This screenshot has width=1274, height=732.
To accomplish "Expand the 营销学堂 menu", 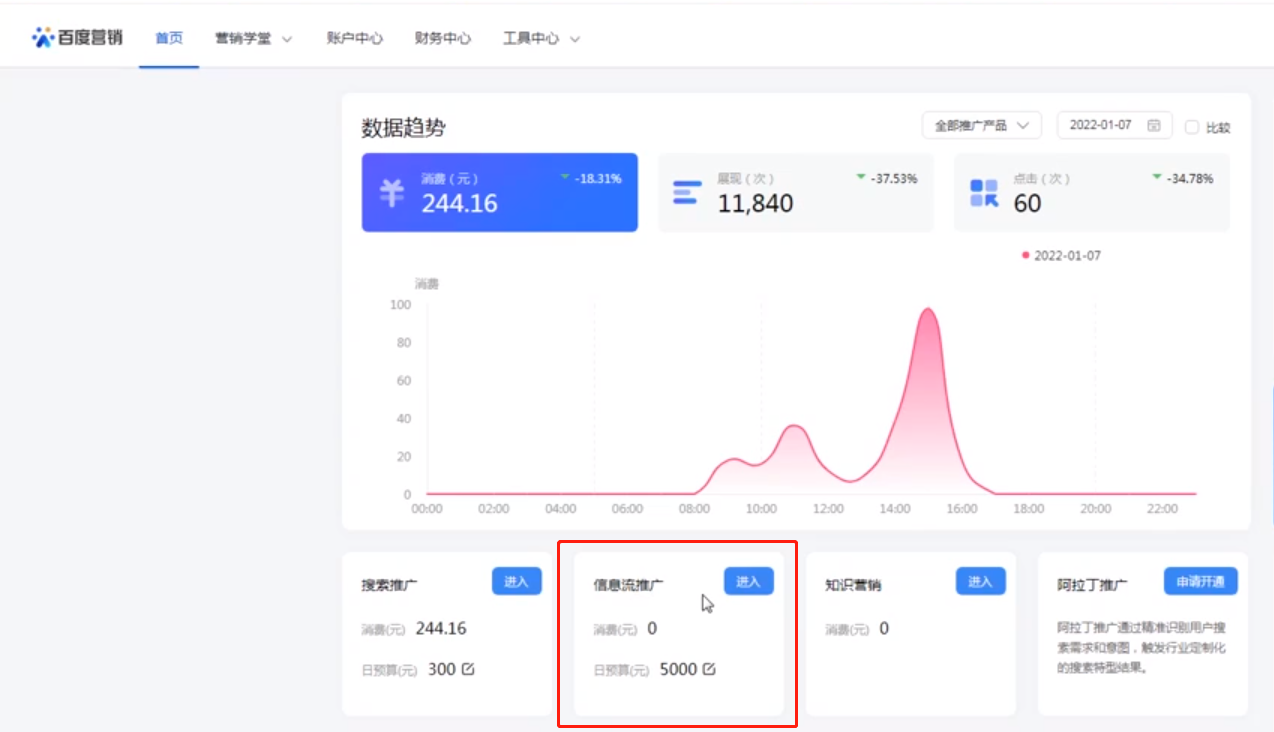I will (x=253, y=39).
